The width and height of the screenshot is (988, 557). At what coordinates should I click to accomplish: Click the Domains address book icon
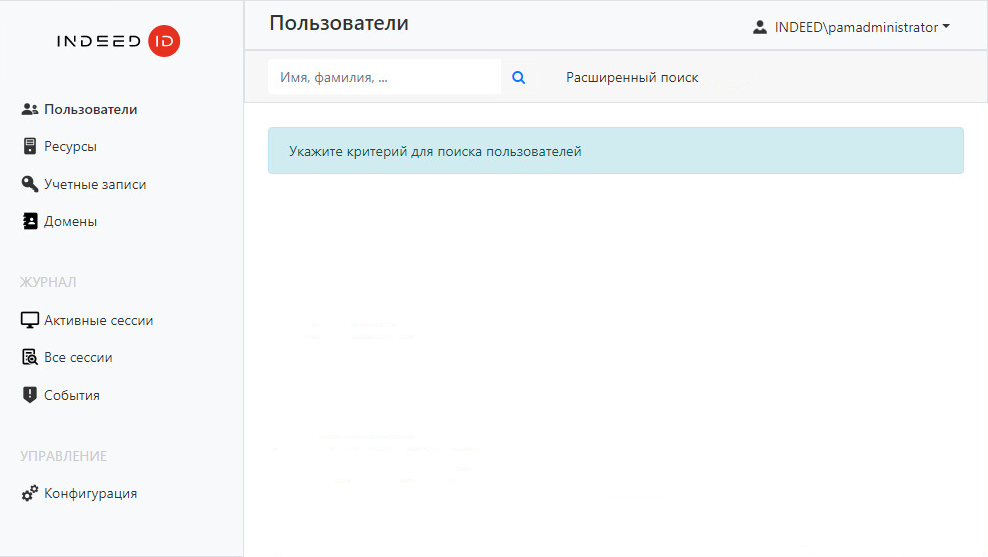(29, 221)
